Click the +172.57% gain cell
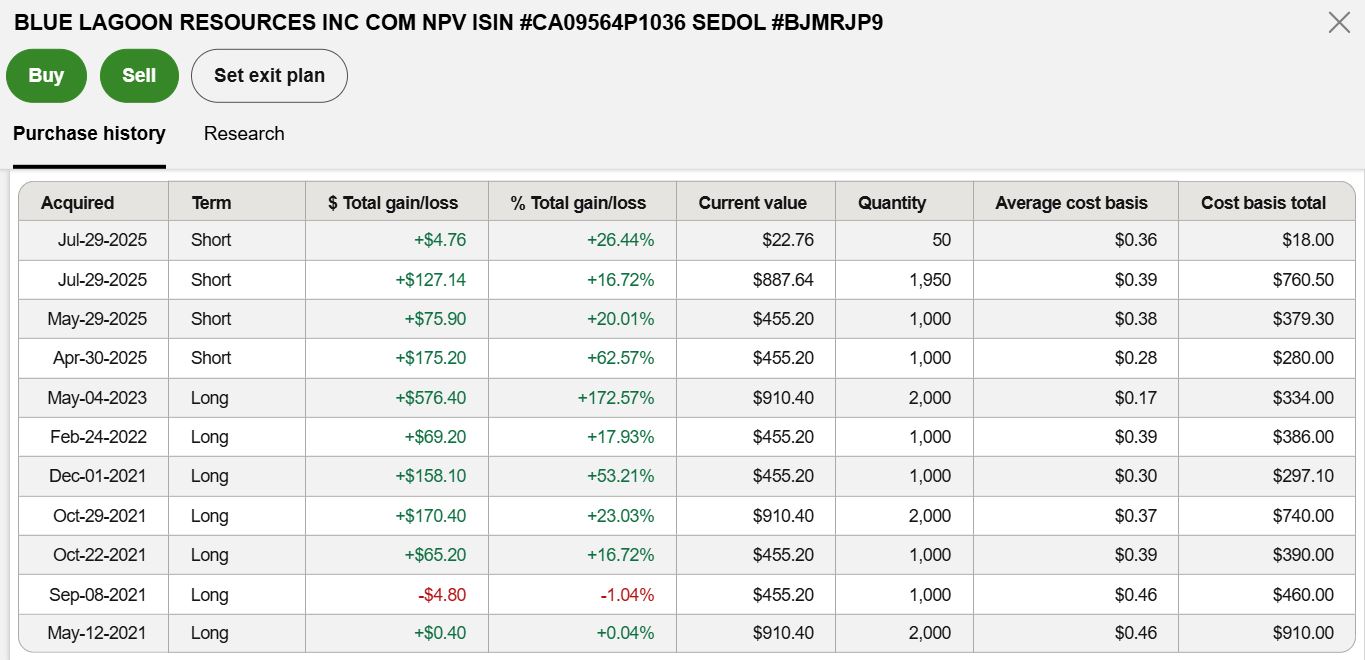1365x660 pixels. 615,398
